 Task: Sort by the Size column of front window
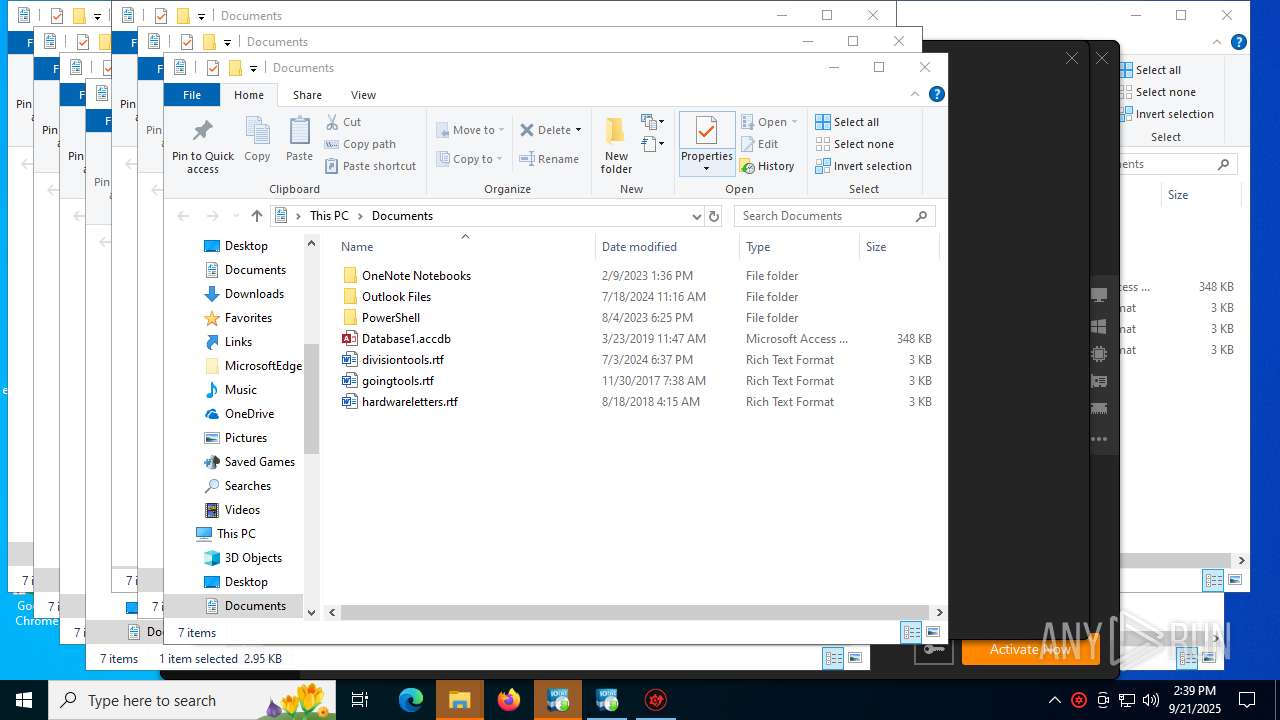[898, 247]
